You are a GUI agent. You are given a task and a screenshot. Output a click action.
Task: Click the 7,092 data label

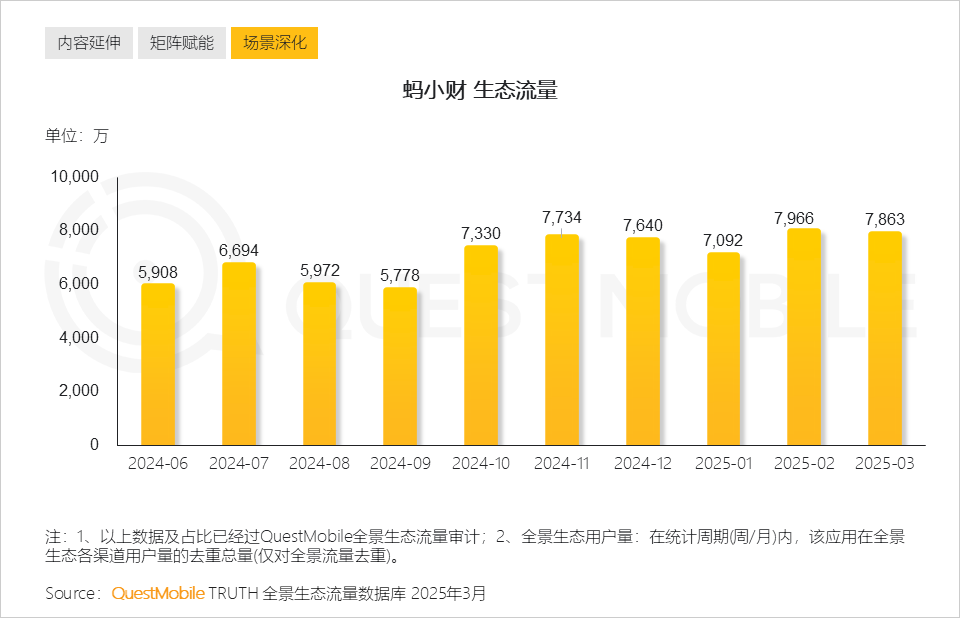tap(723, 240)
